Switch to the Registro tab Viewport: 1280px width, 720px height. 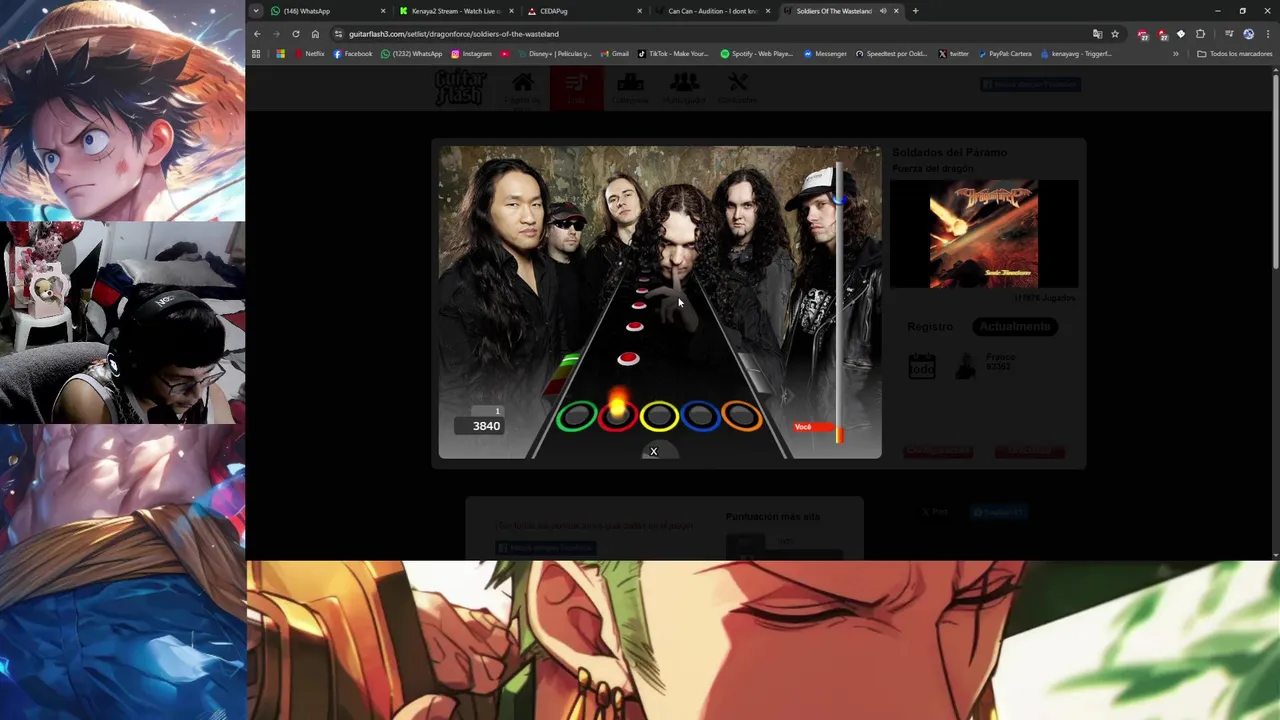pos(930,327)
